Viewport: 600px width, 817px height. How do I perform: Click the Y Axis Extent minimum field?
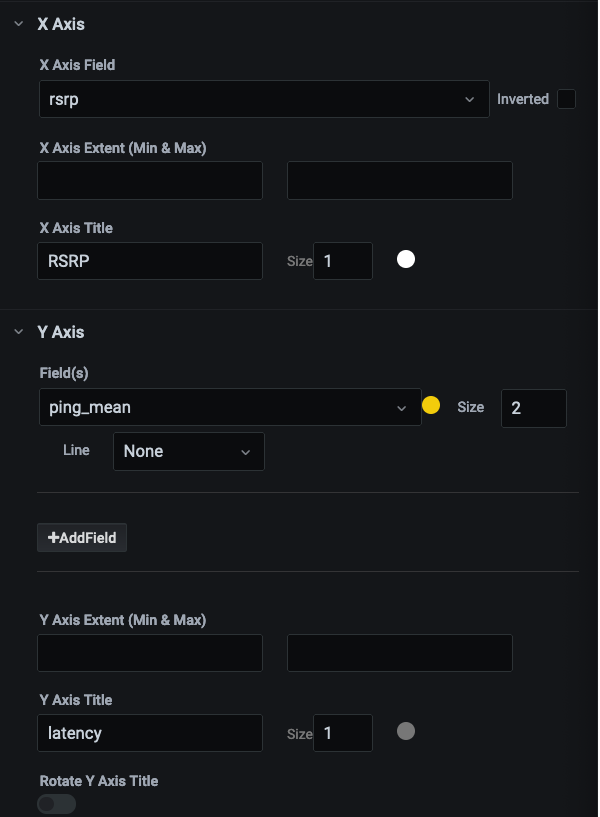coord(149,652)
